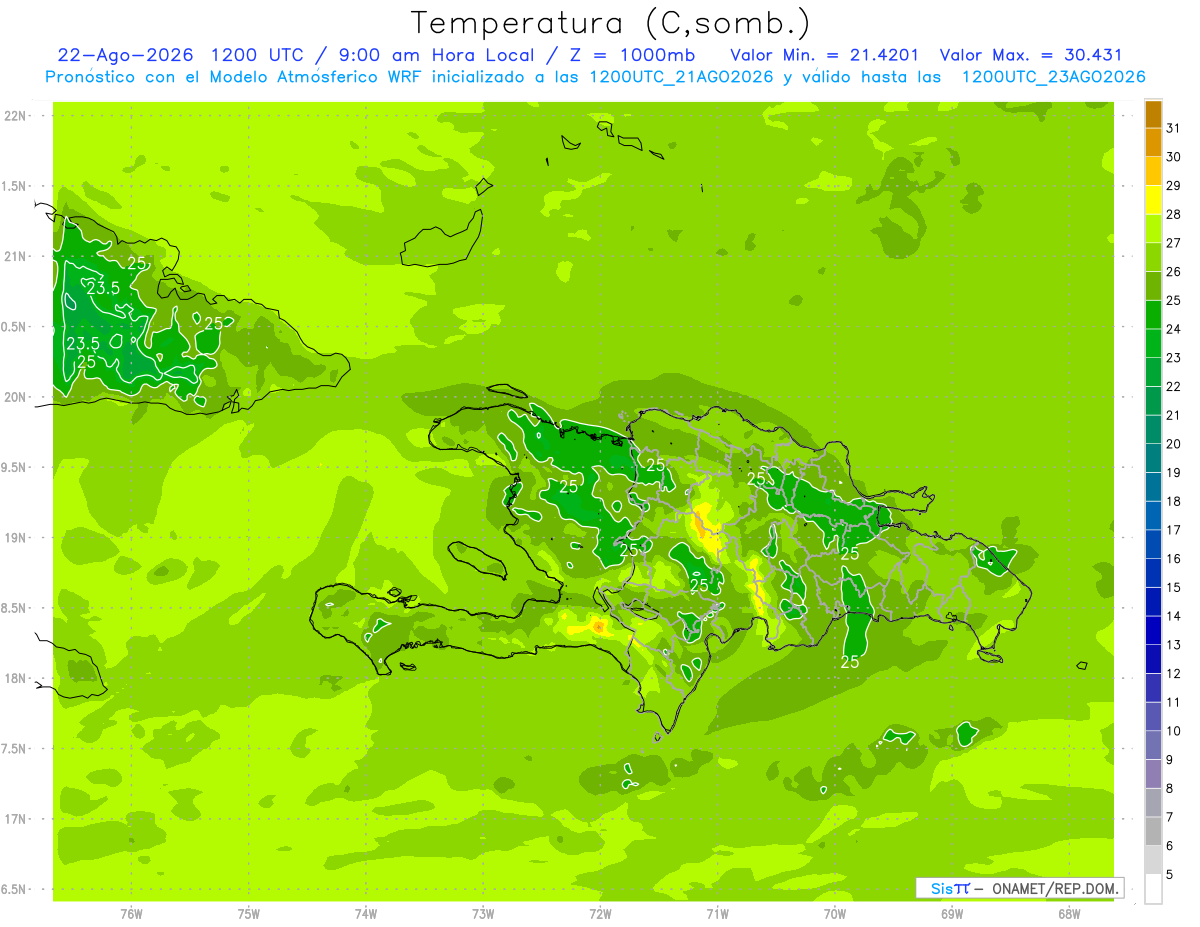Click the color bar segment between 6 and 7
The width and height of the screenshot is (1200, 927).
coord(1153,831)
